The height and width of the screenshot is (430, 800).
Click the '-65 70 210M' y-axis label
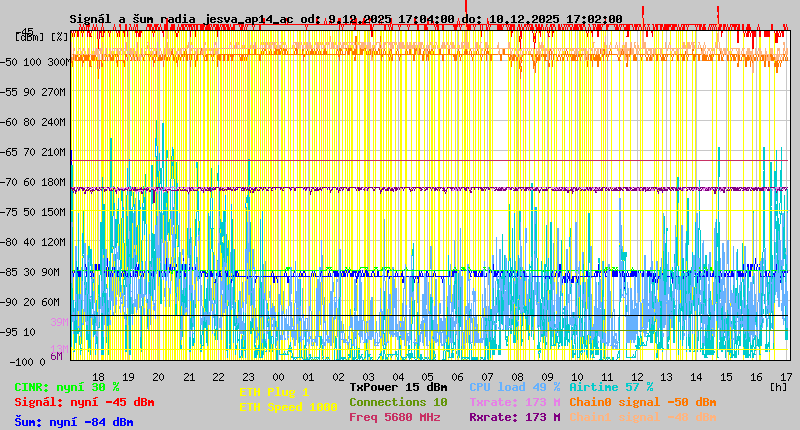click(34, 152)
